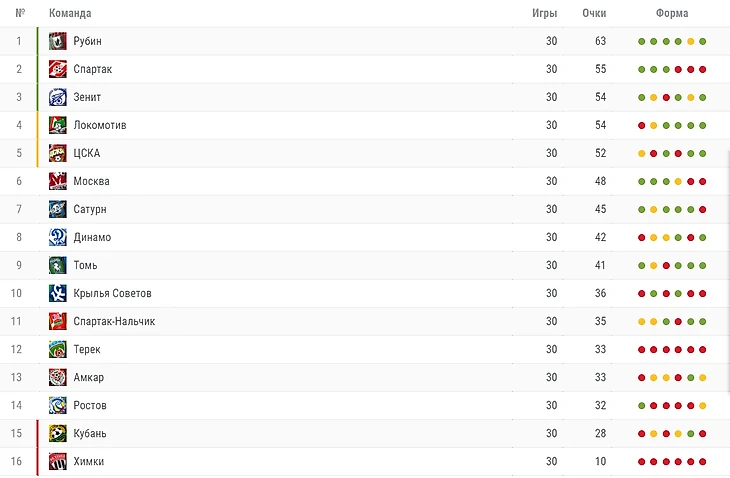The width and height of the screenshot is (730, 478).
Task: Sort table by Очки column header
Action: 594,13
